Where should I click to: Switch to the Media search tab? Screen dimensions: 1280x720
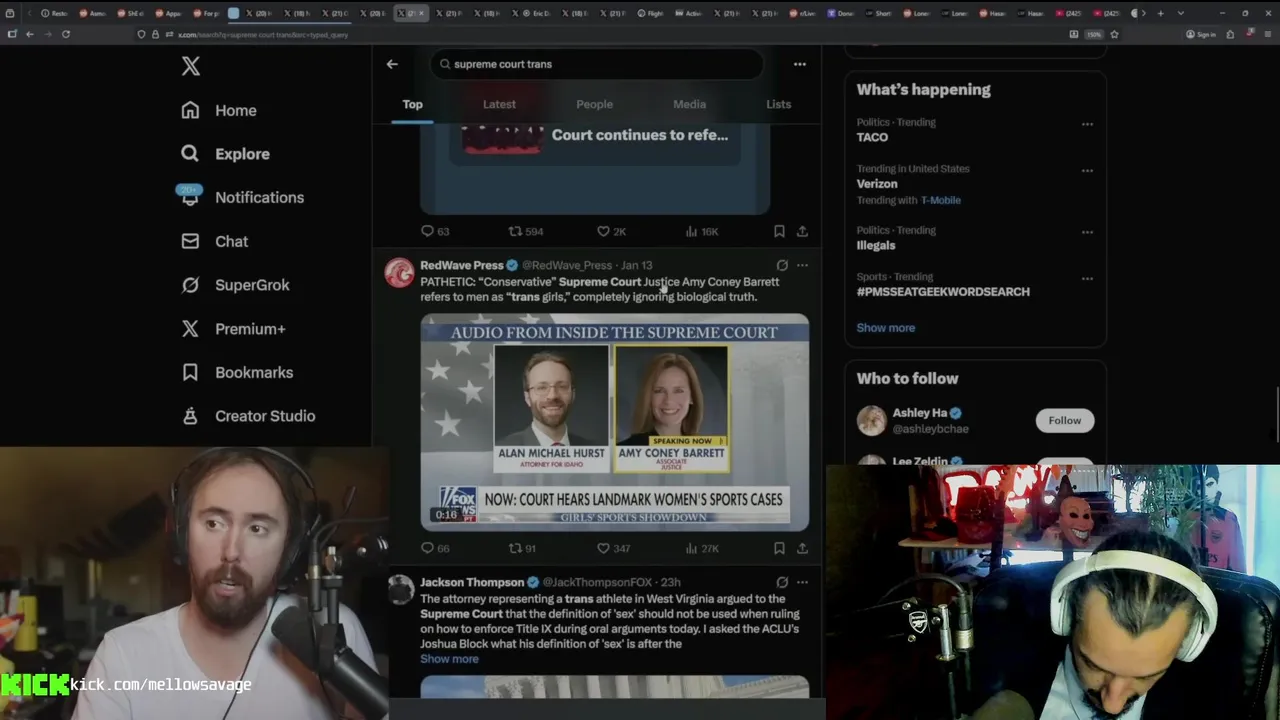click(689, 104)
